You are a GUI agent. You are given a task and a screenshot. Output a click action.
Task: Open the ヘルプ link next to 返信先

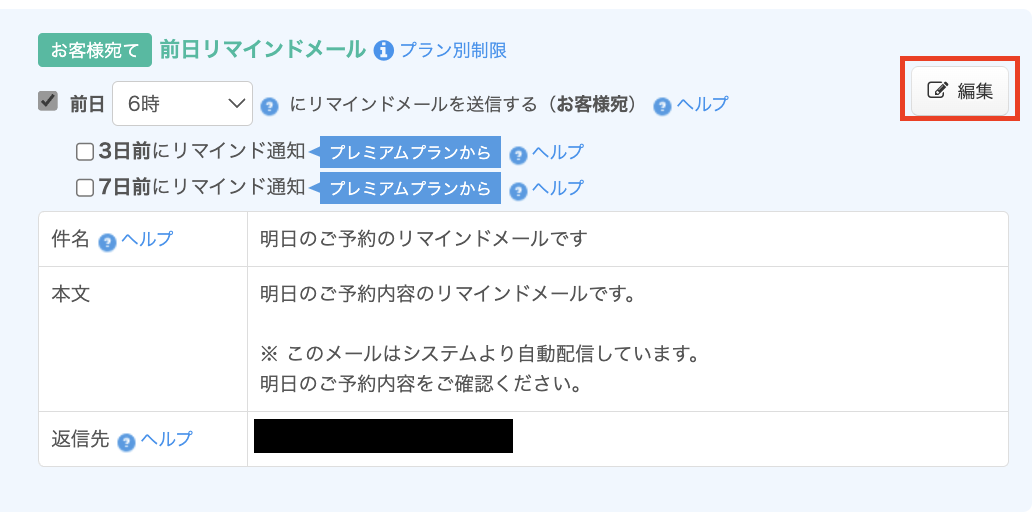[166, 439]
